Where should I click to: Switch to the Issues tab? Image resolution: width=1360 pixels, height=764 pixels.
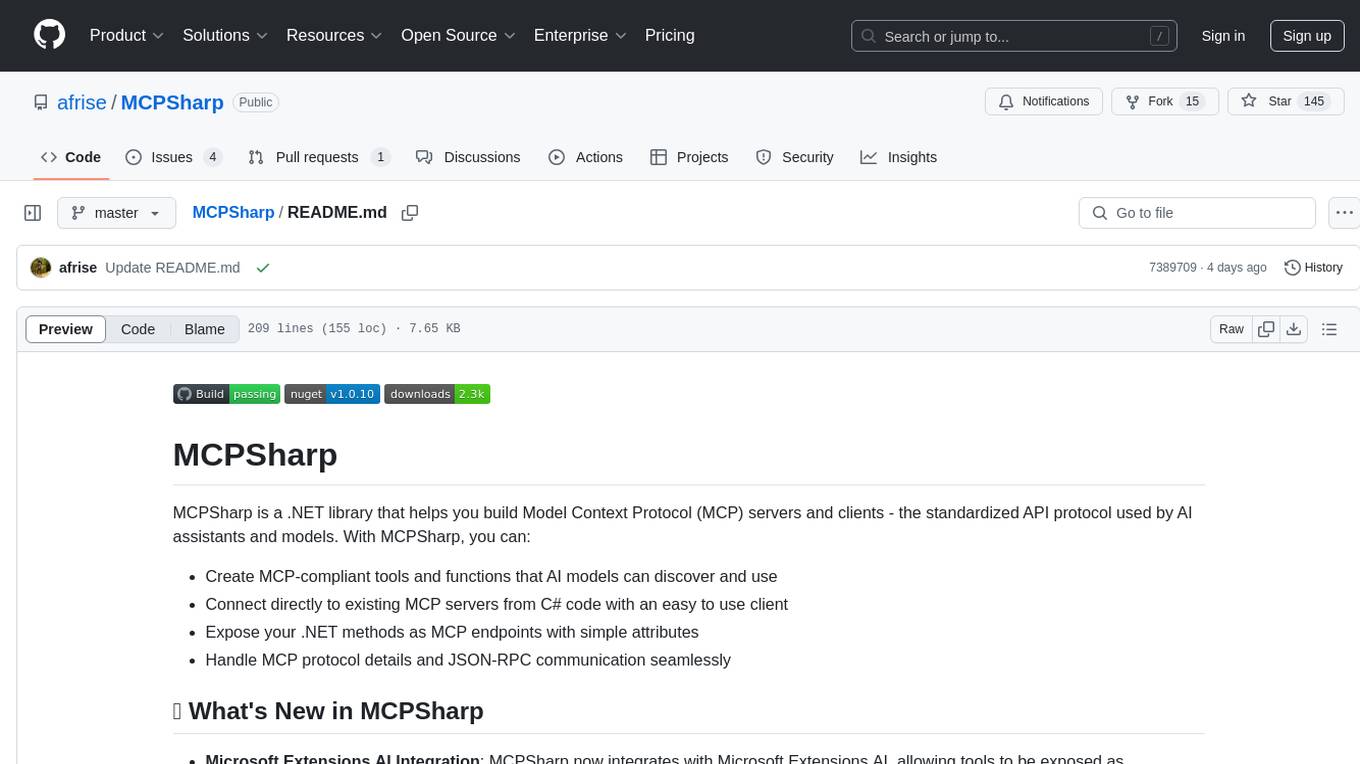click(173, 157)
